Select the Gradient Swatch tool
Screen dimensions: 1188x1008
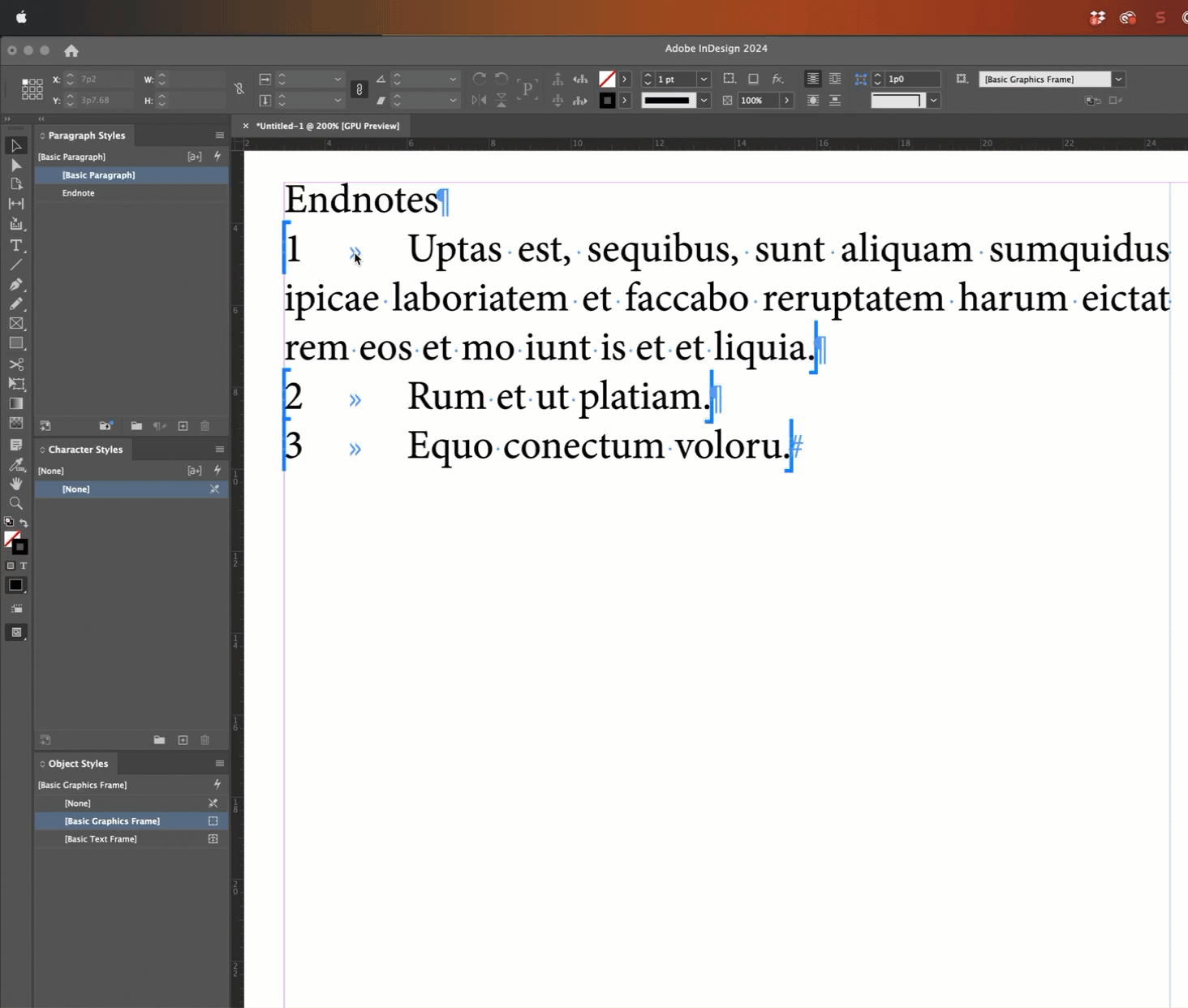[16, 403]
